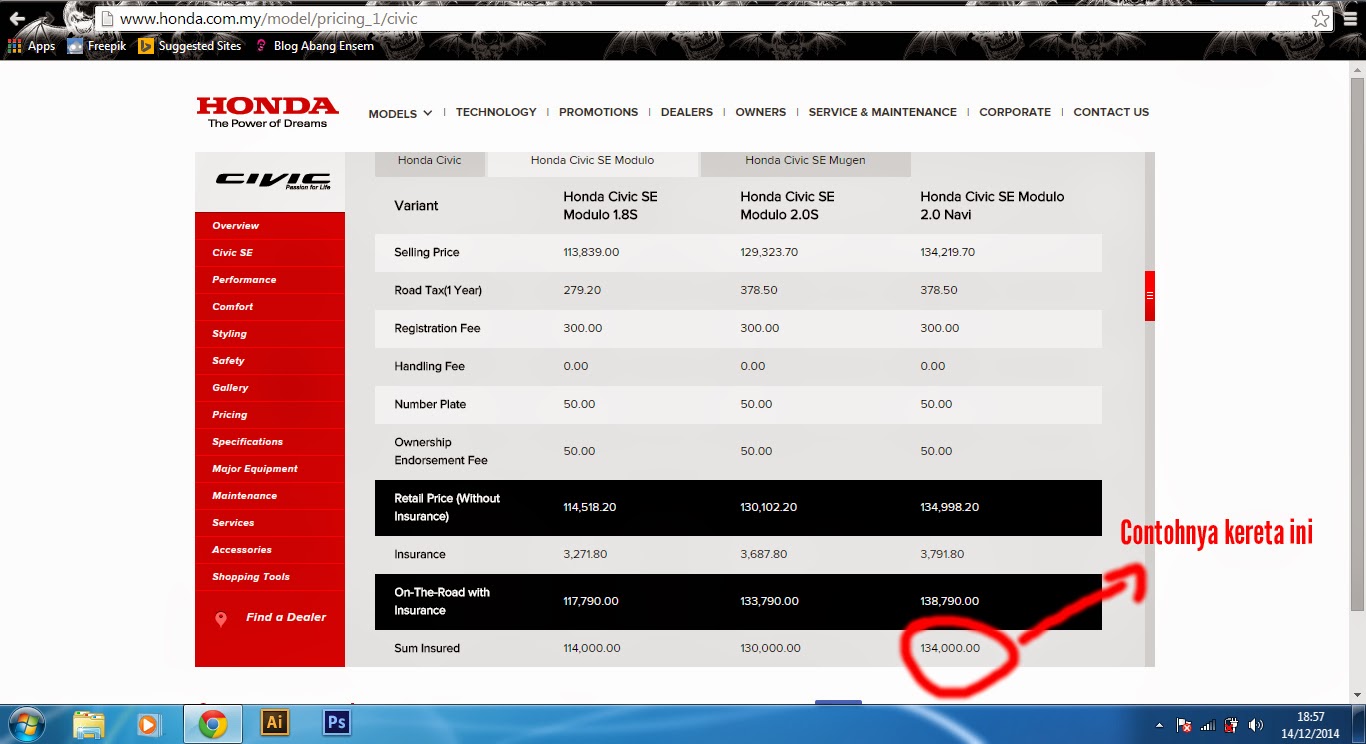Click the power battery tray icon
Screen dimensions: 1366x744
coord(1232,725)
